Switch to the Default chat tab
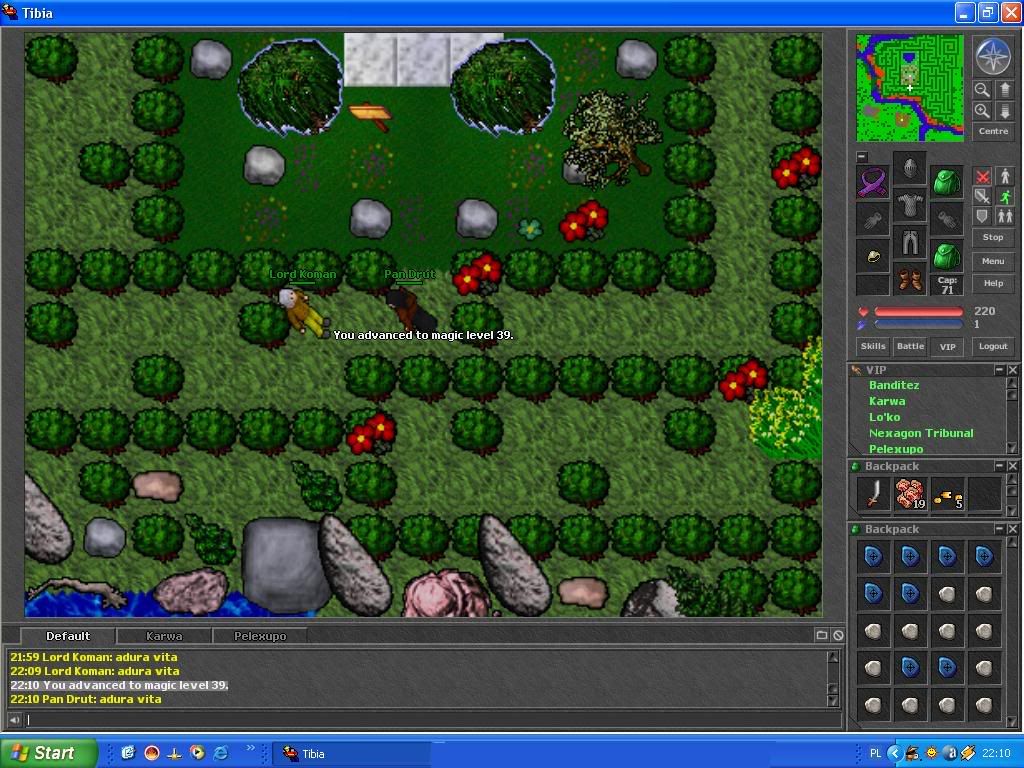Screen dimensions: 1024x768 click(68, 636)
